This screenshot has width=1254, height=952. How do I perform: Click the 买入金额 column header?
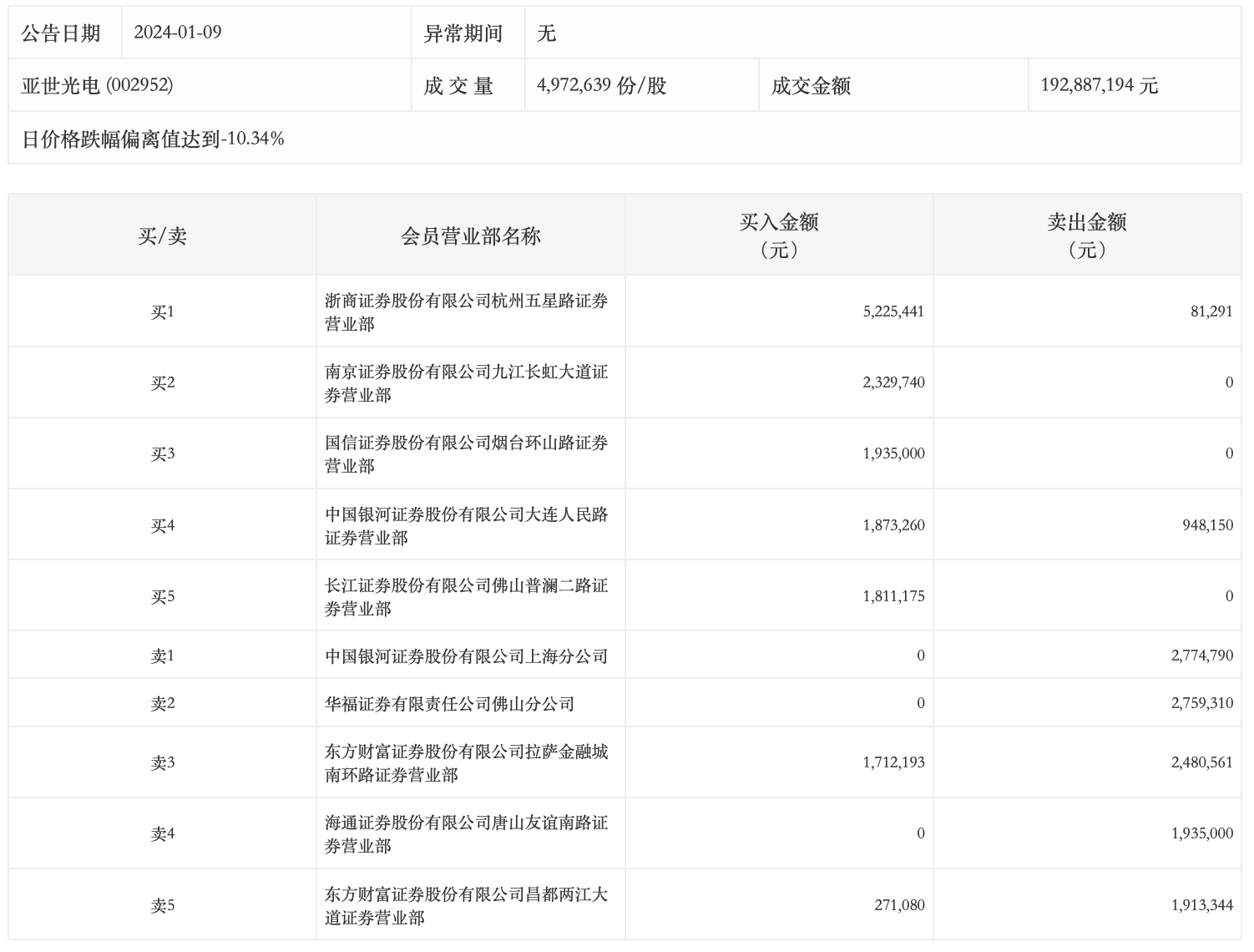coord(779,235)
